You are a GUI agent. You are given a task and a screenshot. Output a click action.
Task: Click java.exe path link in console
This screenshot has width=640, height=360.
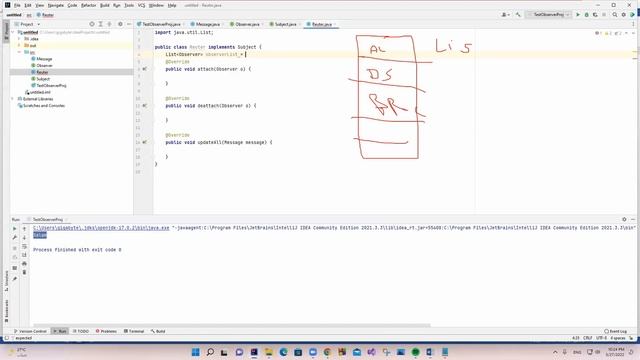(x=101, y=228)
